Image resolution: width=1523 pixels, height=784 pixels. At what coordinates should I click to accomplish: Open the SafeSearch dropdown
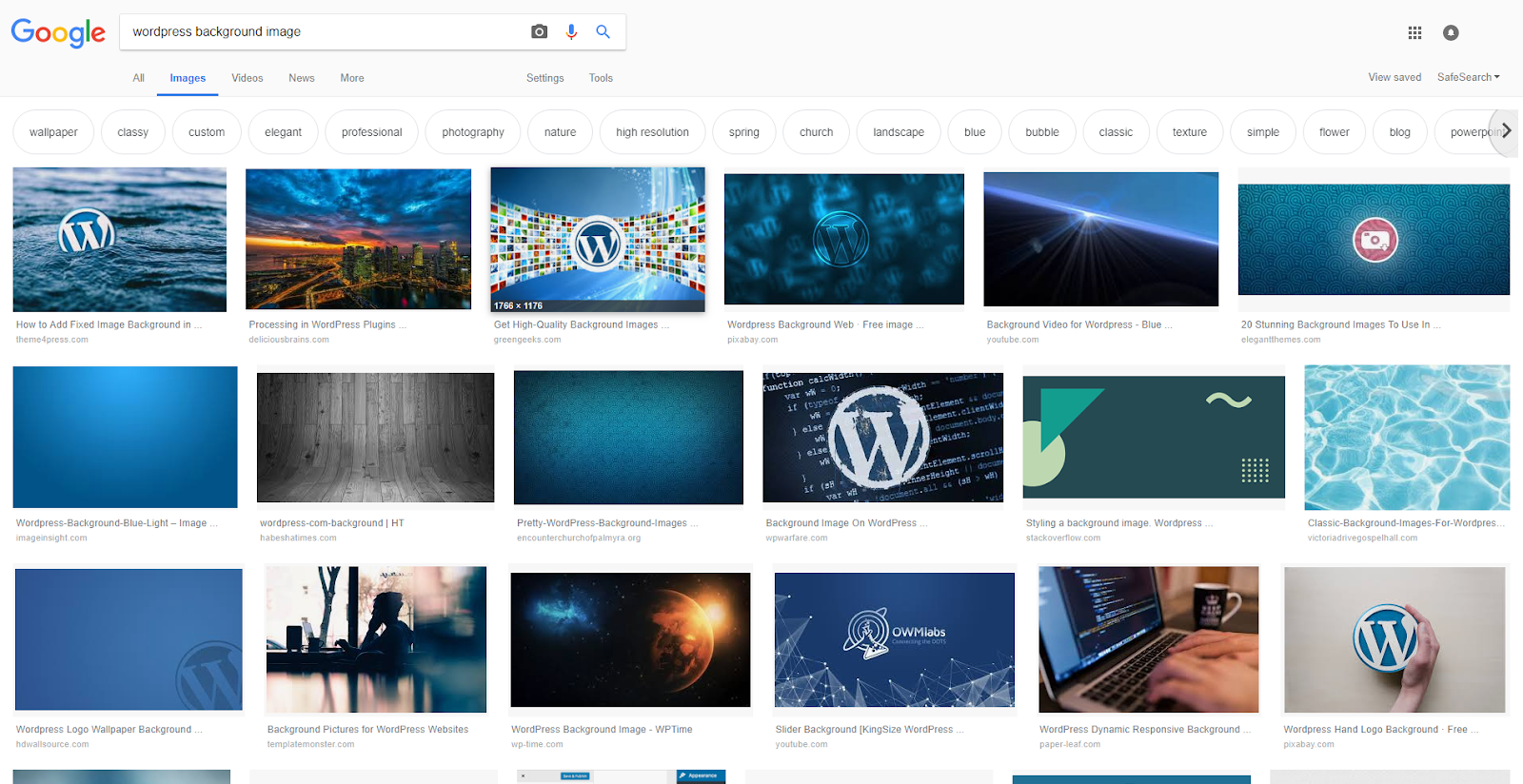1468,77
